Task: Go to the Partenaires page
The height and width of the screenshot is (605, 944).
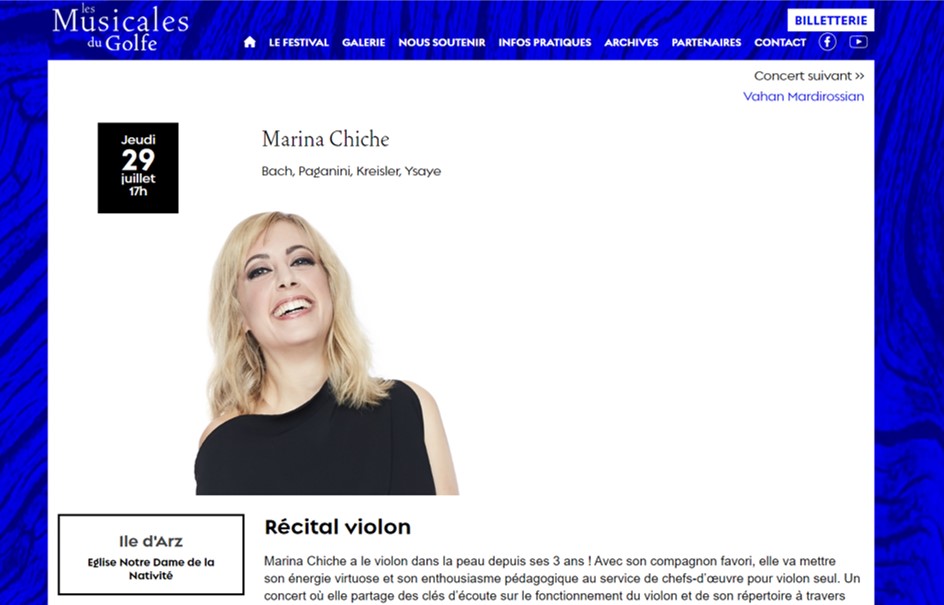Action: [706, 42]
